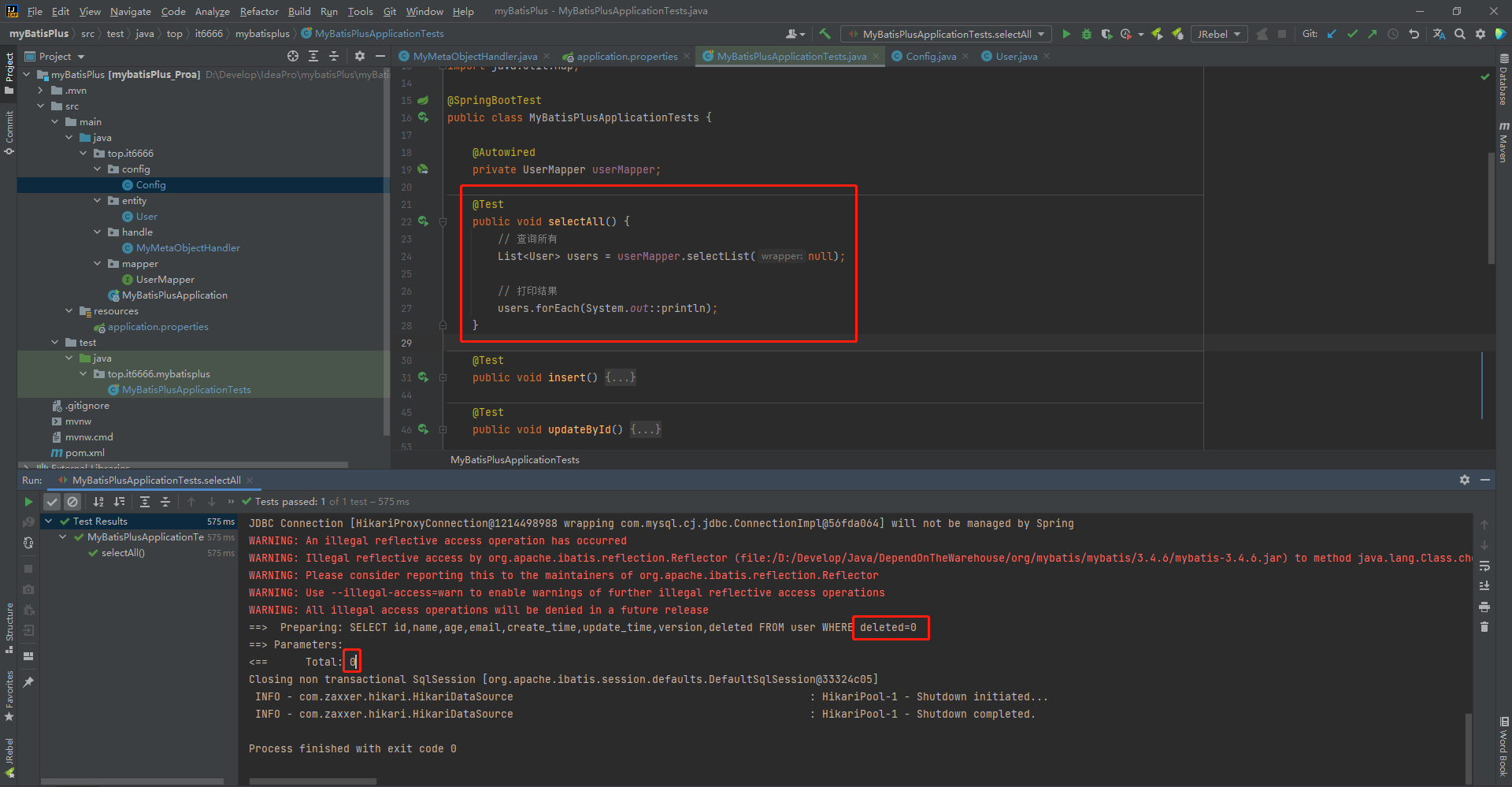Collapse all nodes in the Project panel
The image size is (1512, 787).
(x=334, y=56)
